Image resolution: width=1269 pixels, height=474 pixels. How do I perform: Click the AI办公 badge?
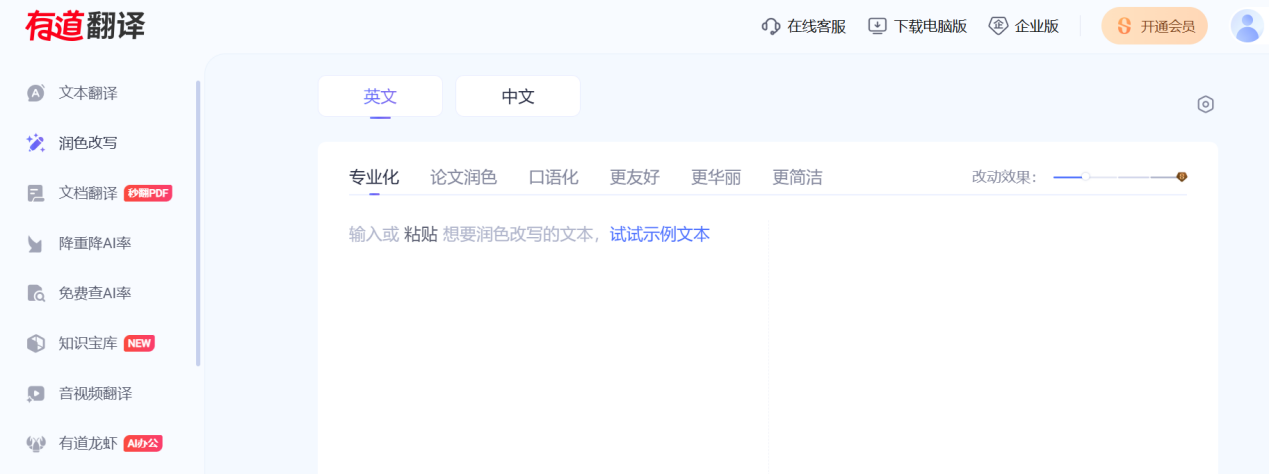pos(143,443)
